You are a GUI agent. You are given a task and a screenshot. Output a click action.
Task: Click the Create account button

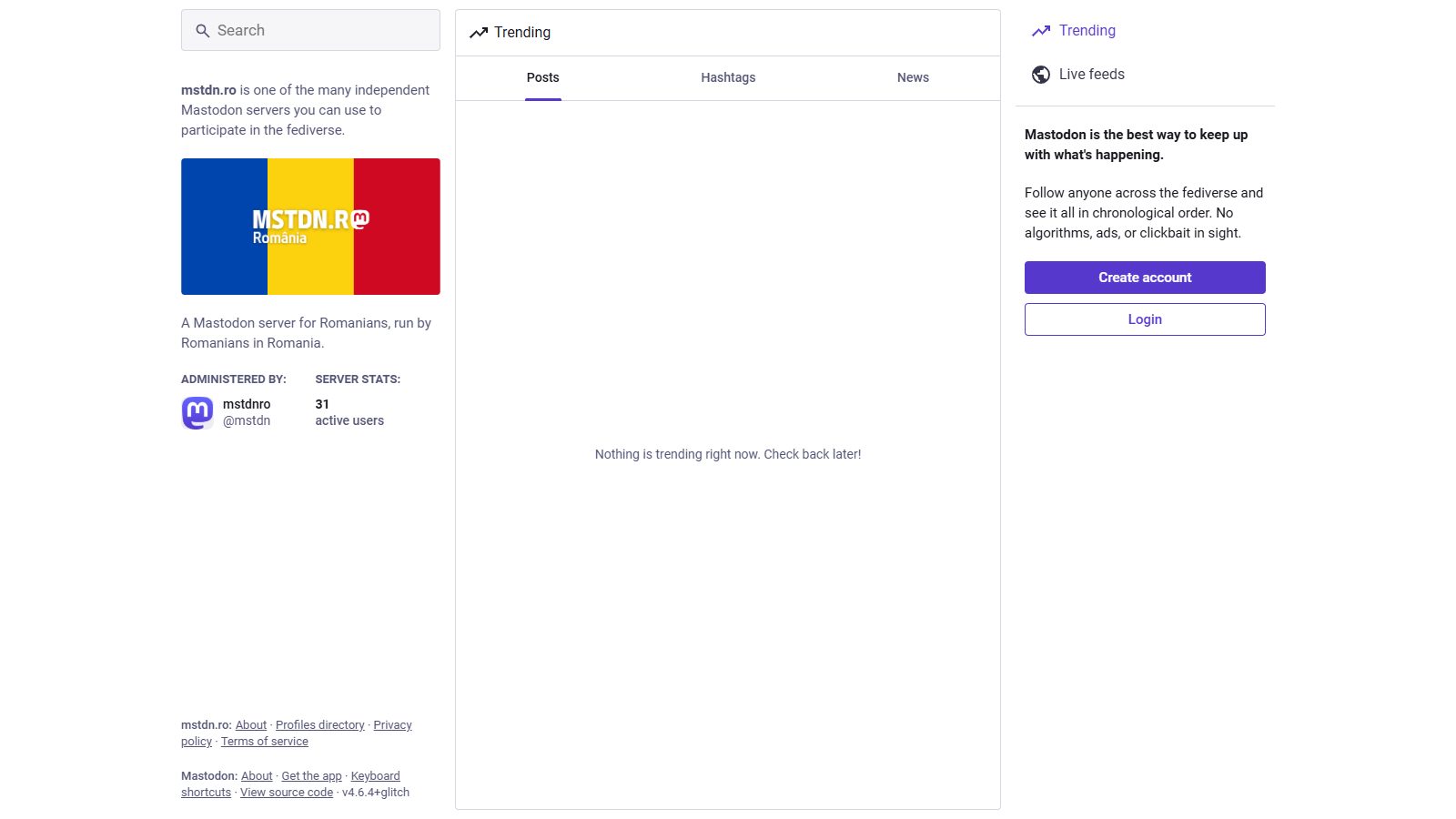tap(1145, 278)
